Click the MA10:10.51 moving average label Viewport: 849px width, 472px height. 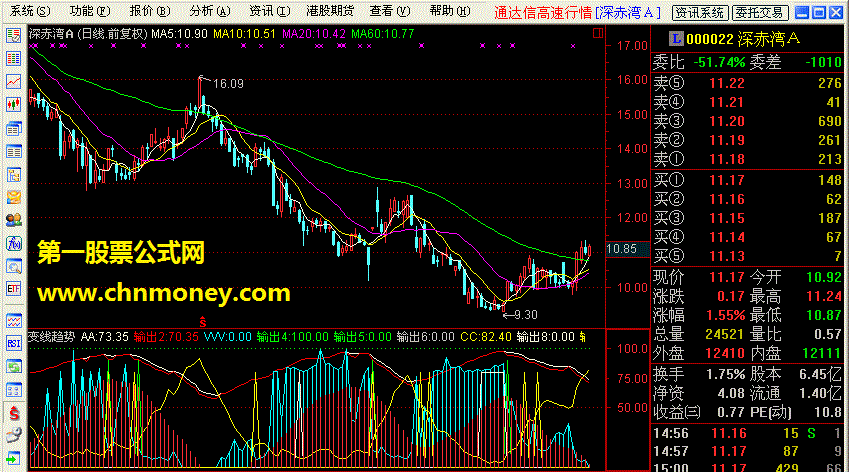pos(244,34)
